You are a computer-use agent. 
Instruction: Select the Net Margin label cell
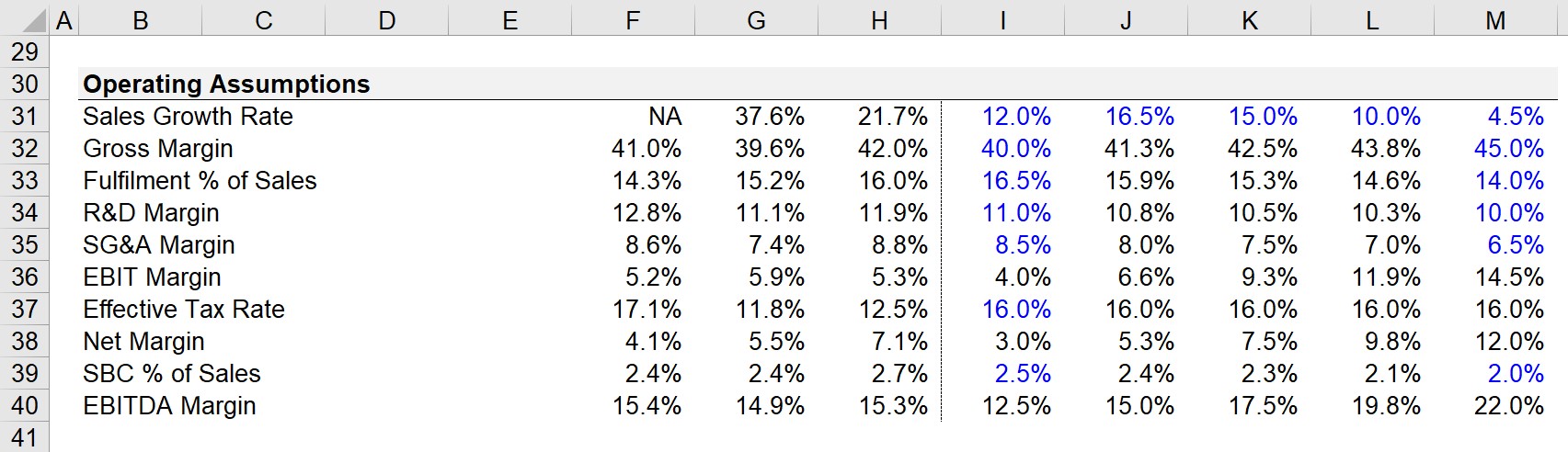click(x=143, y=342)
